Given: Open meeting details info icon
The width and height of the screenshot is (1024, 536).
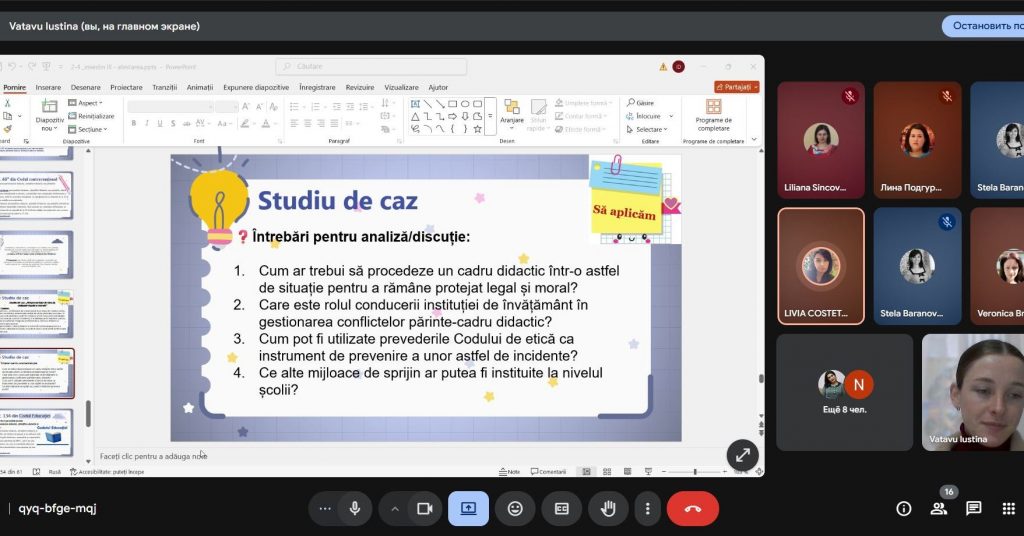Looking at the screenshot, I should pyautogui.click(x=904, y=508).
